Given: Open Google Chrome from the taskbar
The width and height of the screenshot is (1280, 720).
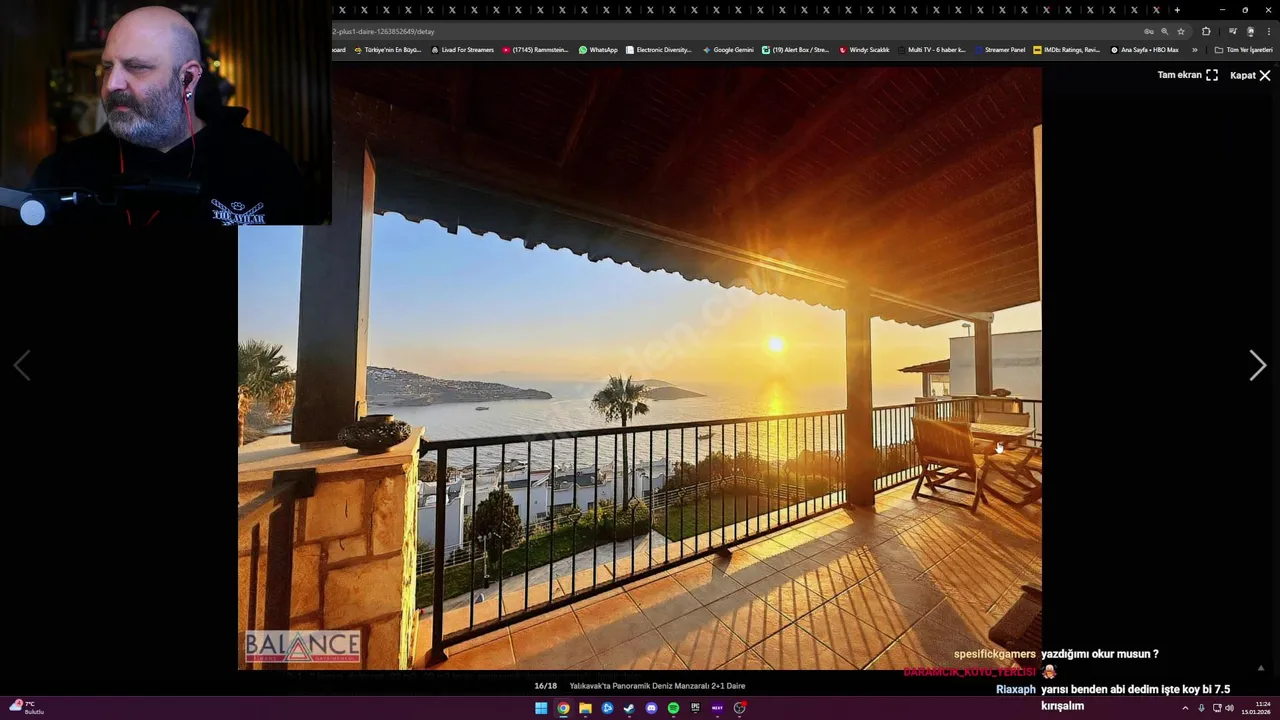Looking at the screenshot, I should click(x=563, y=708).
